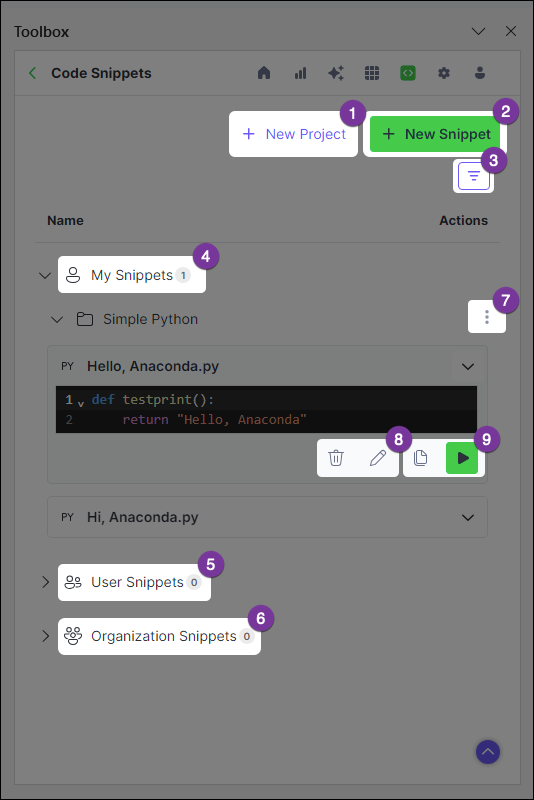Expand the Hi, Anaconda.py snippet
The height and width of the screenshot is (800, 534).
(x=468, y=517)
